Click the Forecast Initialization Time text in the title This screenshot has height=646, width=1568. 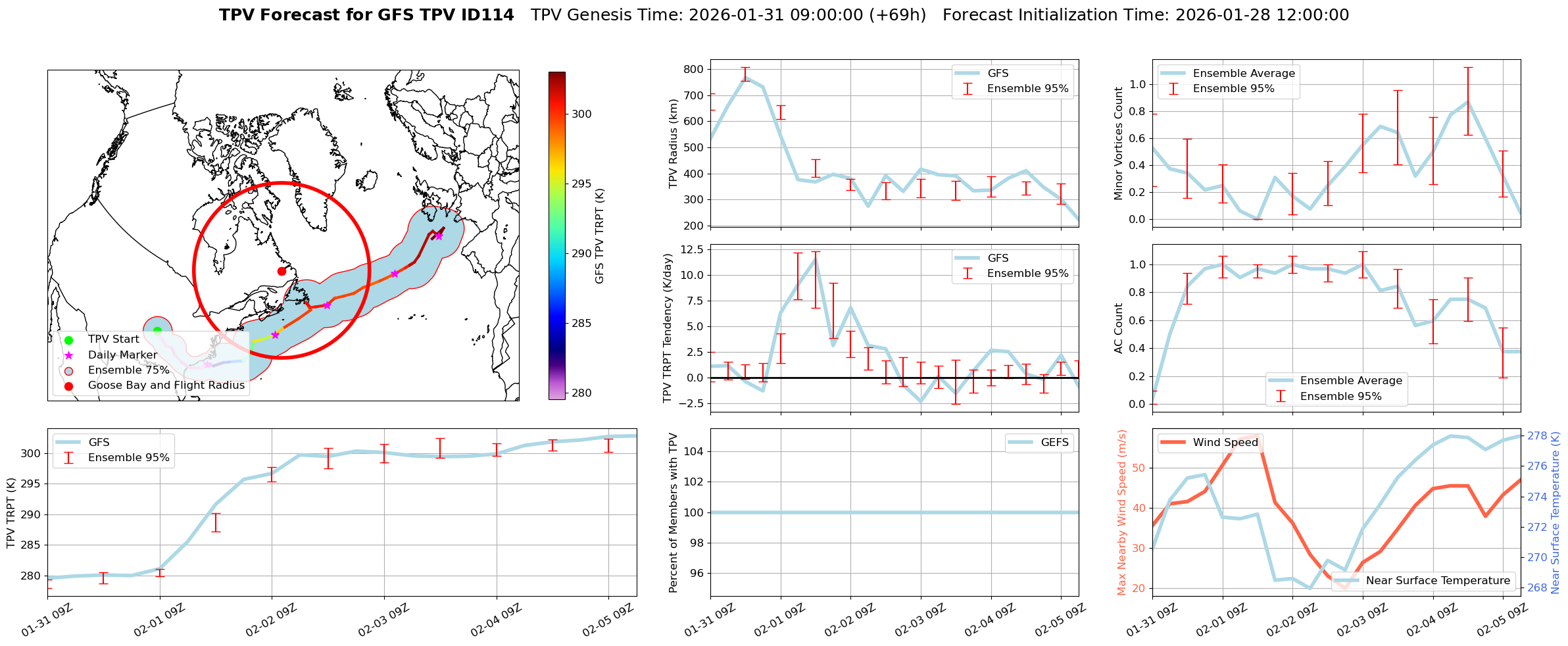[x=1145, y=15]
